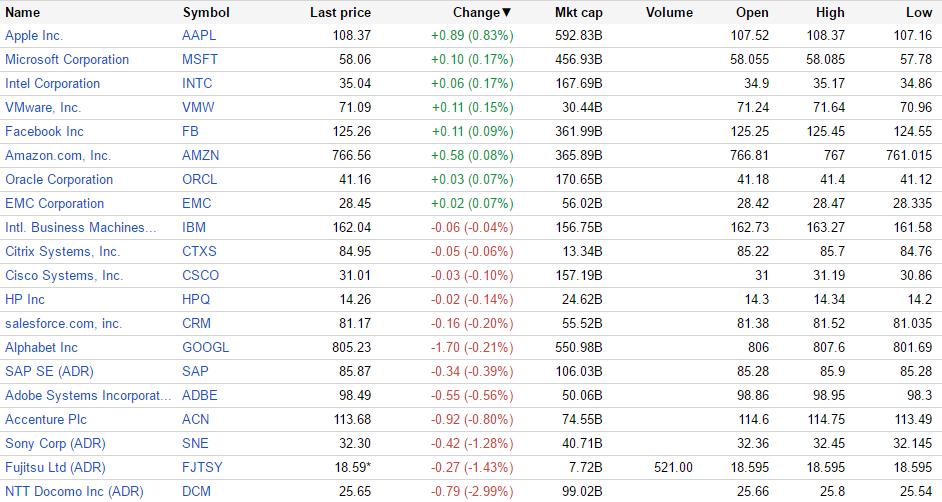Image resolution: width=942 pixels, height=502 pixels.
Task: Select the ORCL symbol link
Action: pos(199,179)
